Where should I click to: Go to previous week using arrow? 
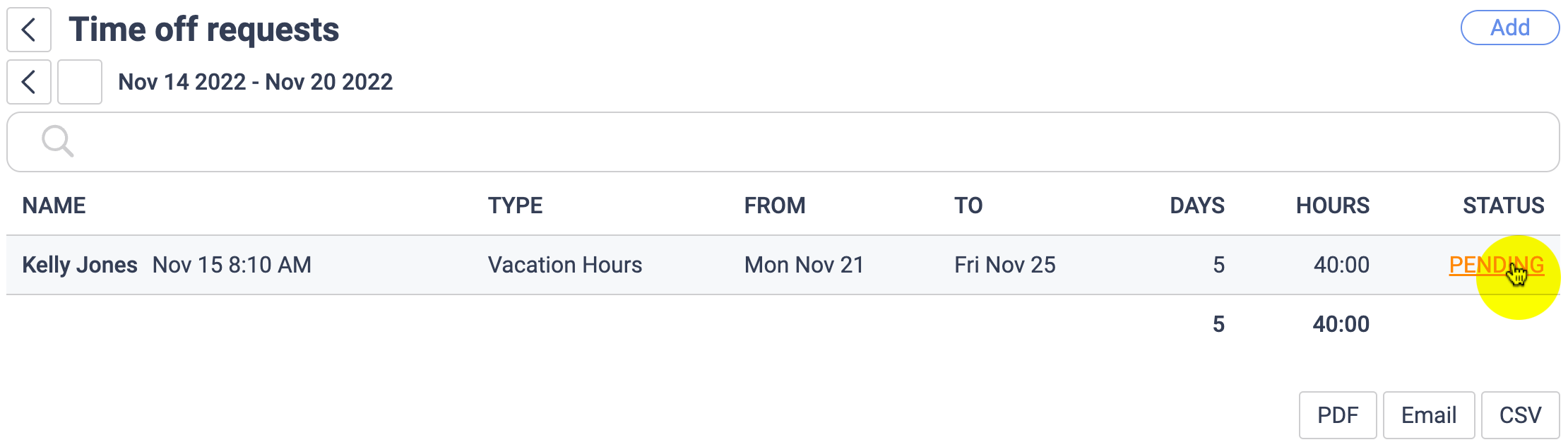[29, 82]
